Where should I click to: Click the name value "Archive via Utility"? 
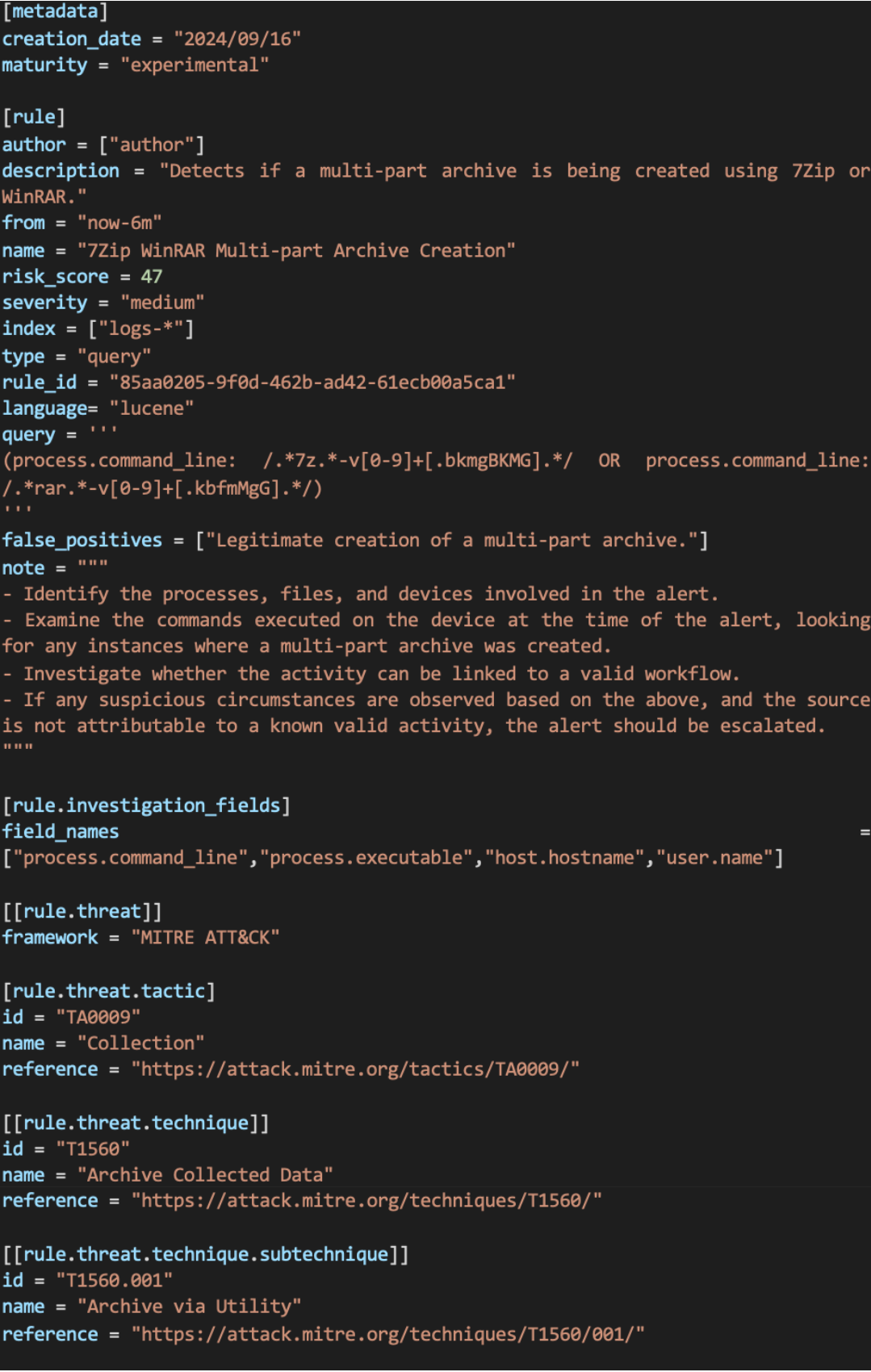pos(189,1307)
